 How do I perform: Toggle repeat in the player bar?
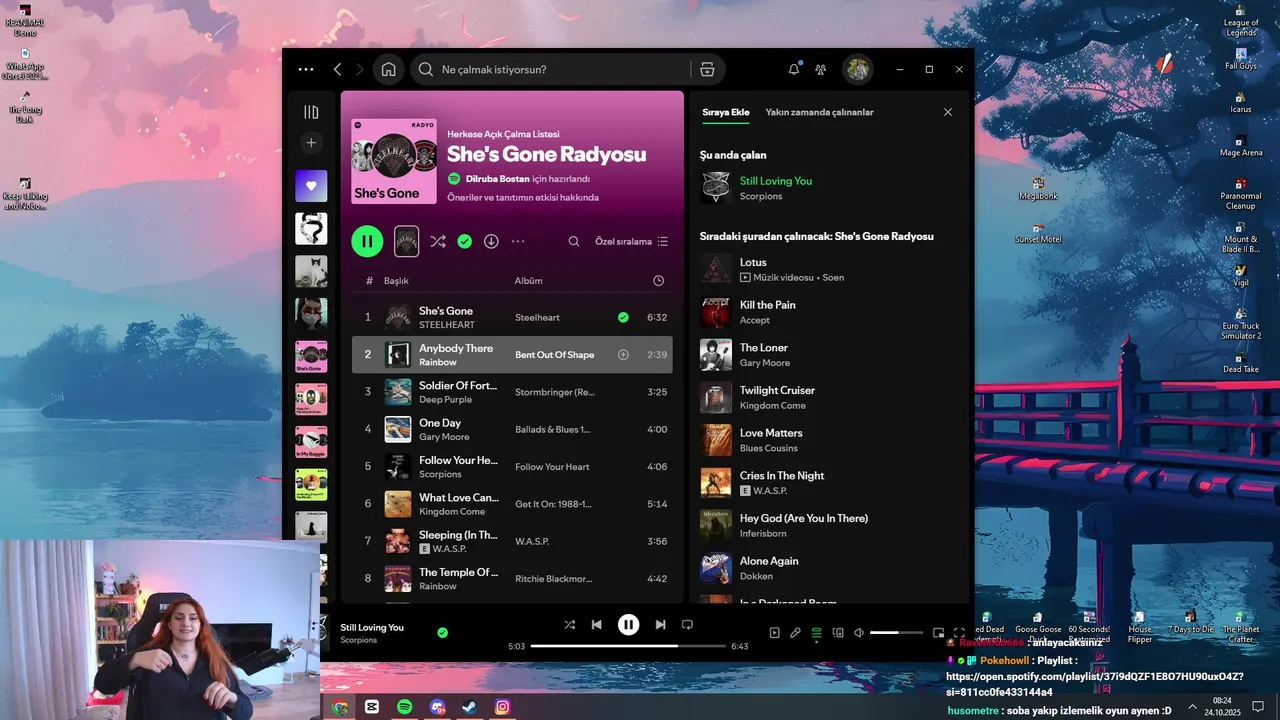pos(687,624)
